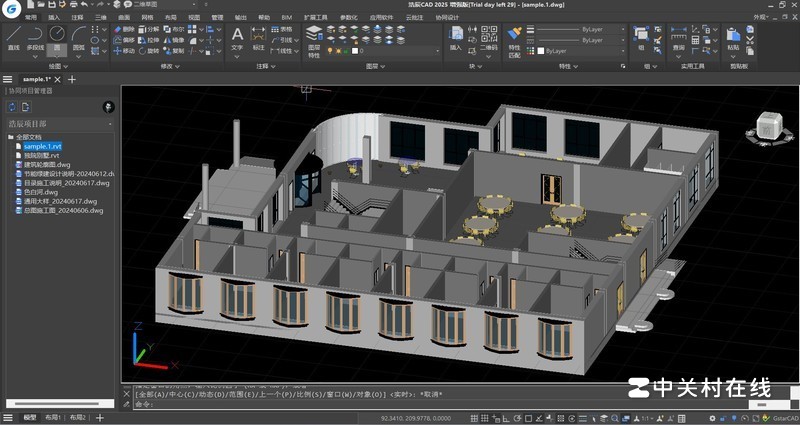Click the ViewCube in the viewport
Viewport: 800px width, 425px height.
768,125
